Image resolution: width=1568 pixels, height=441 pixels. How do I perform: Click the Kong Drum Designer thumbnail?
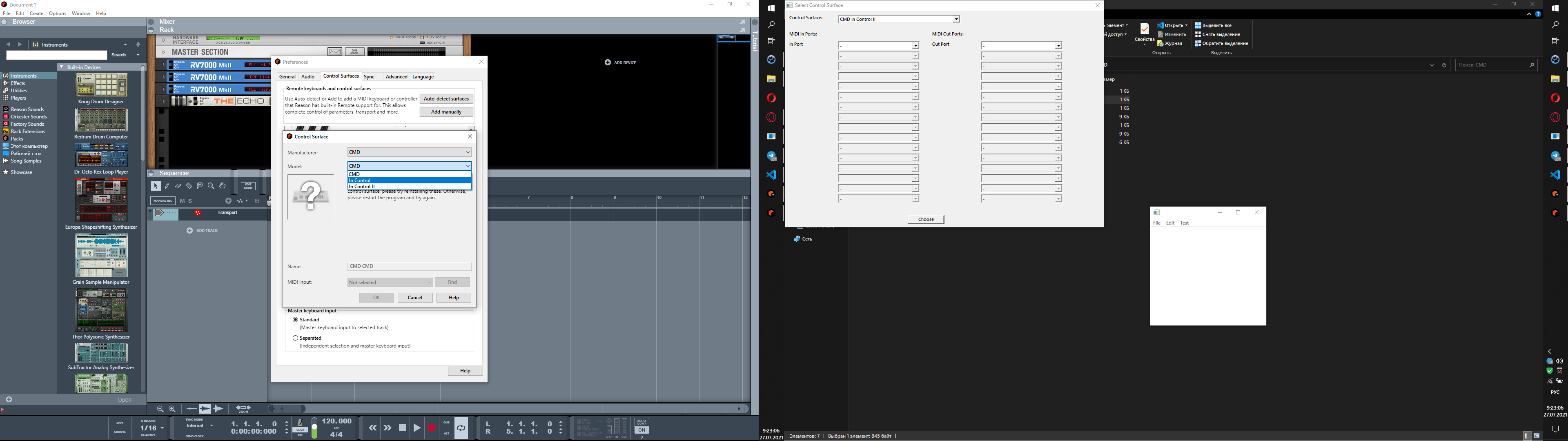click(x=102, y=85)
